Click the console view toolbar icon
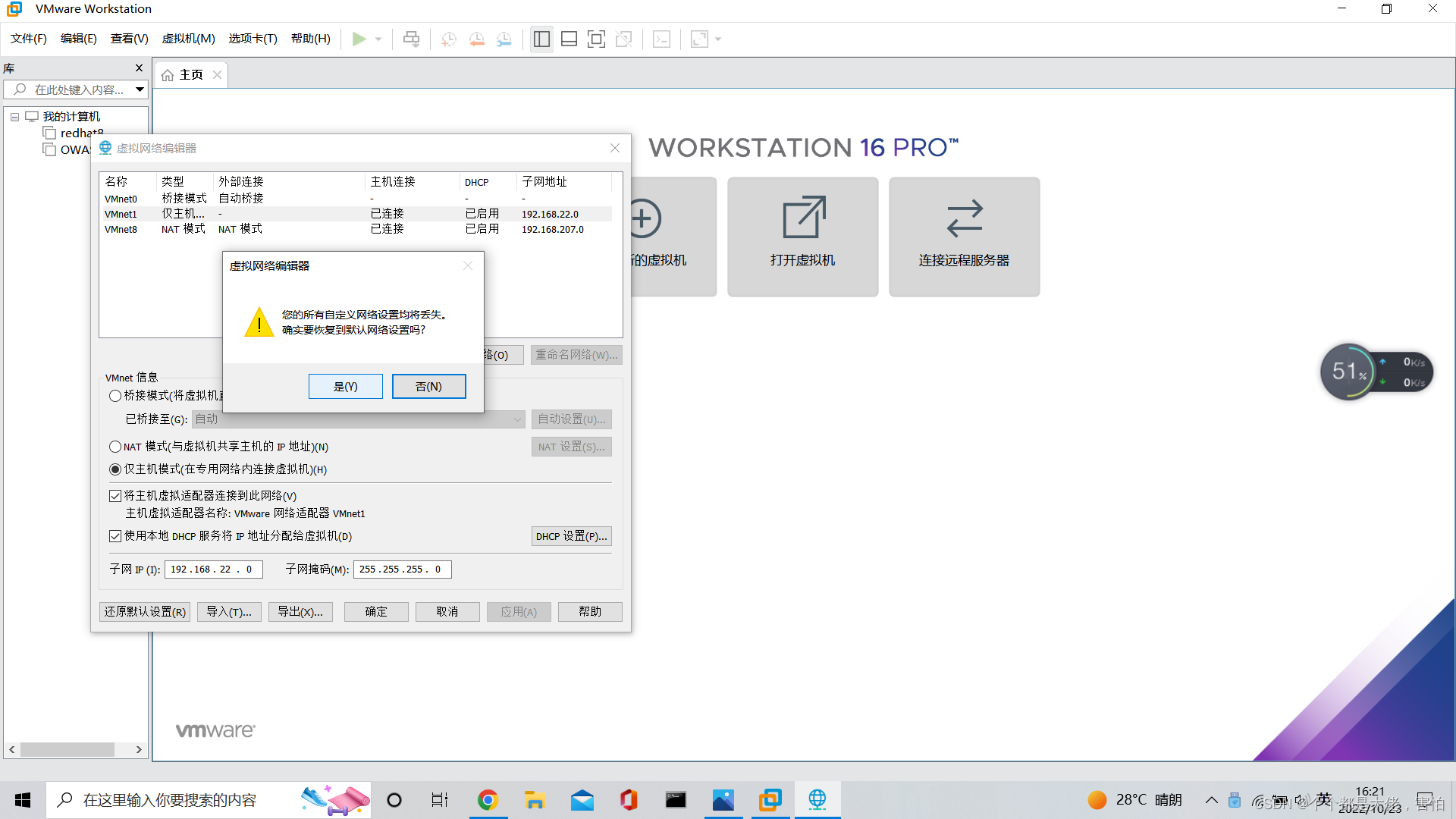This screenshot has width=1456, height=819. click(x=661, y=39)
